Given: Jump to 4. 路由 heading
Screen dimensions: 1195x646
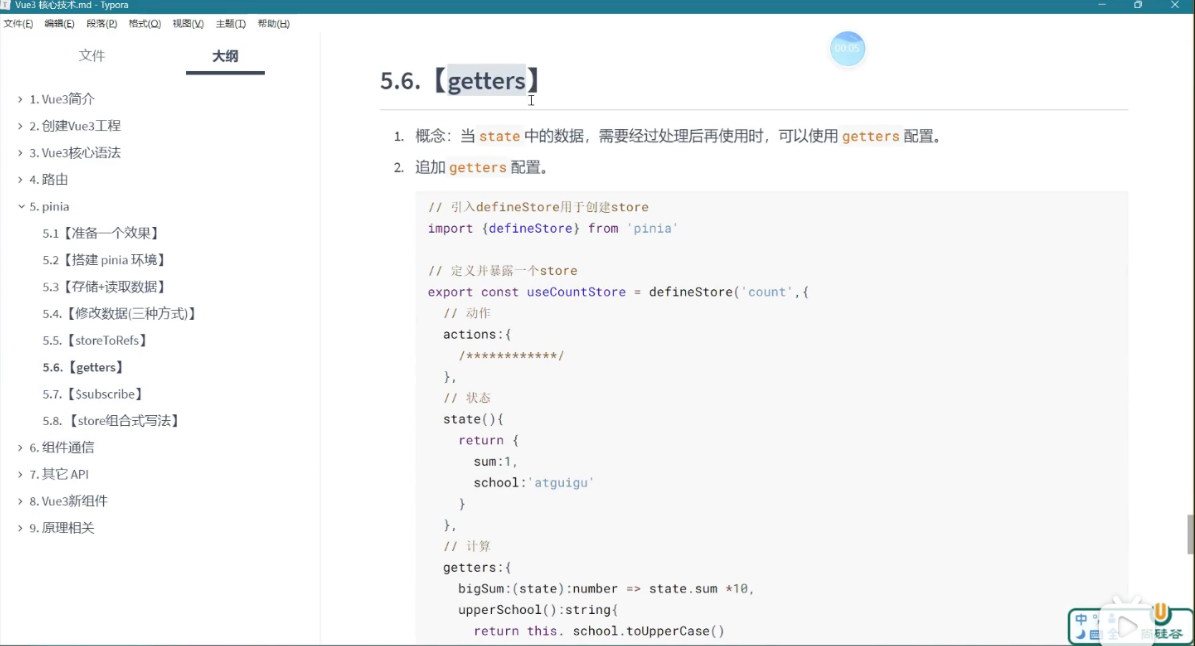Looking at the screenshot, I should tap(48, 180).
